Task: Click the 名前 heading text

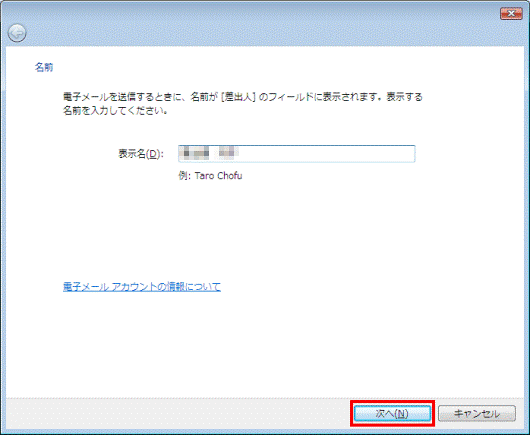Action: (44, 67)
